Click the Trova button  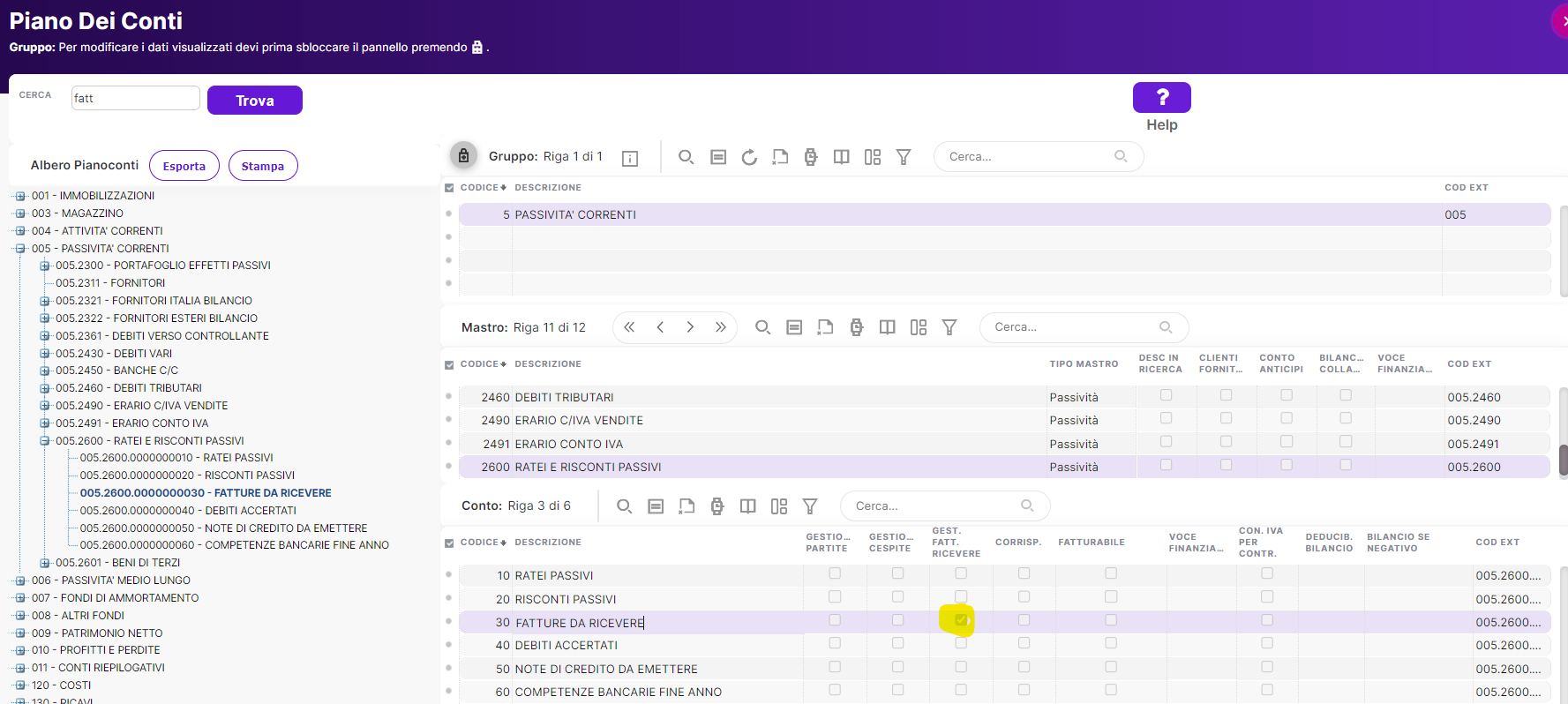pos(255,101)
